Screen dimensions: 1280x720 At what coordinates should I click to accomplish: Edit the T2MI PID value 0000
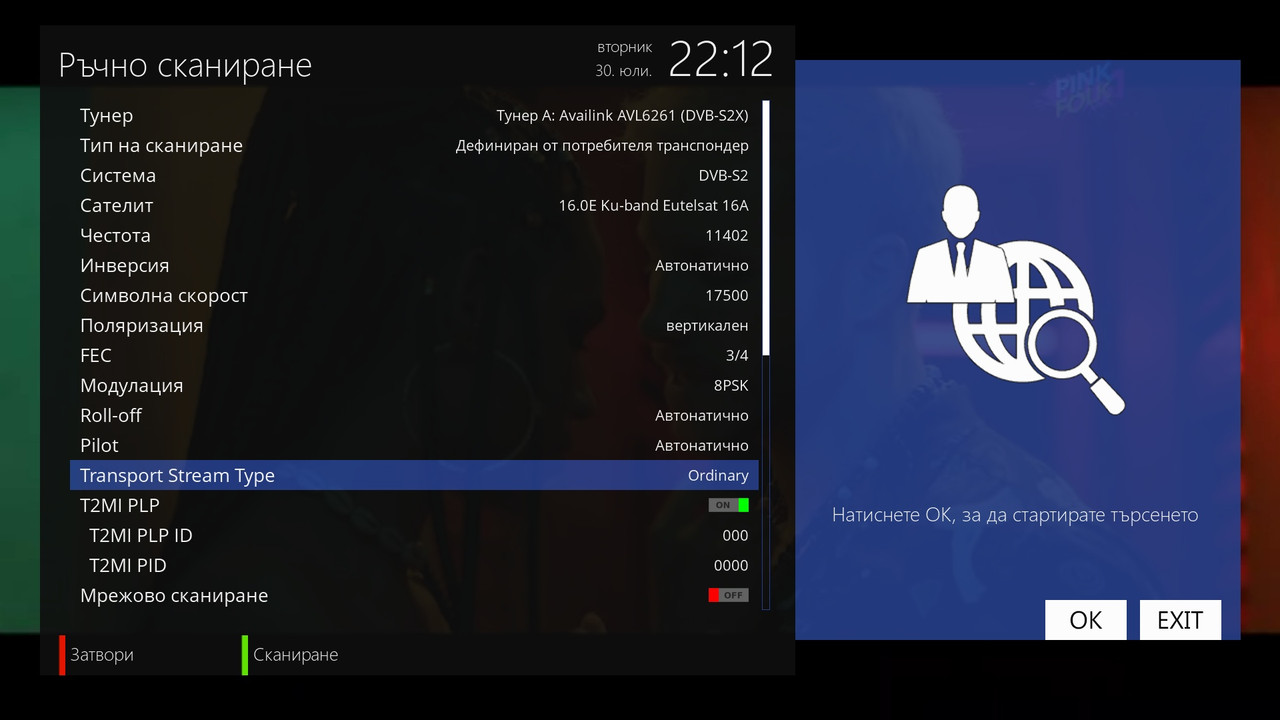(731, 566)
